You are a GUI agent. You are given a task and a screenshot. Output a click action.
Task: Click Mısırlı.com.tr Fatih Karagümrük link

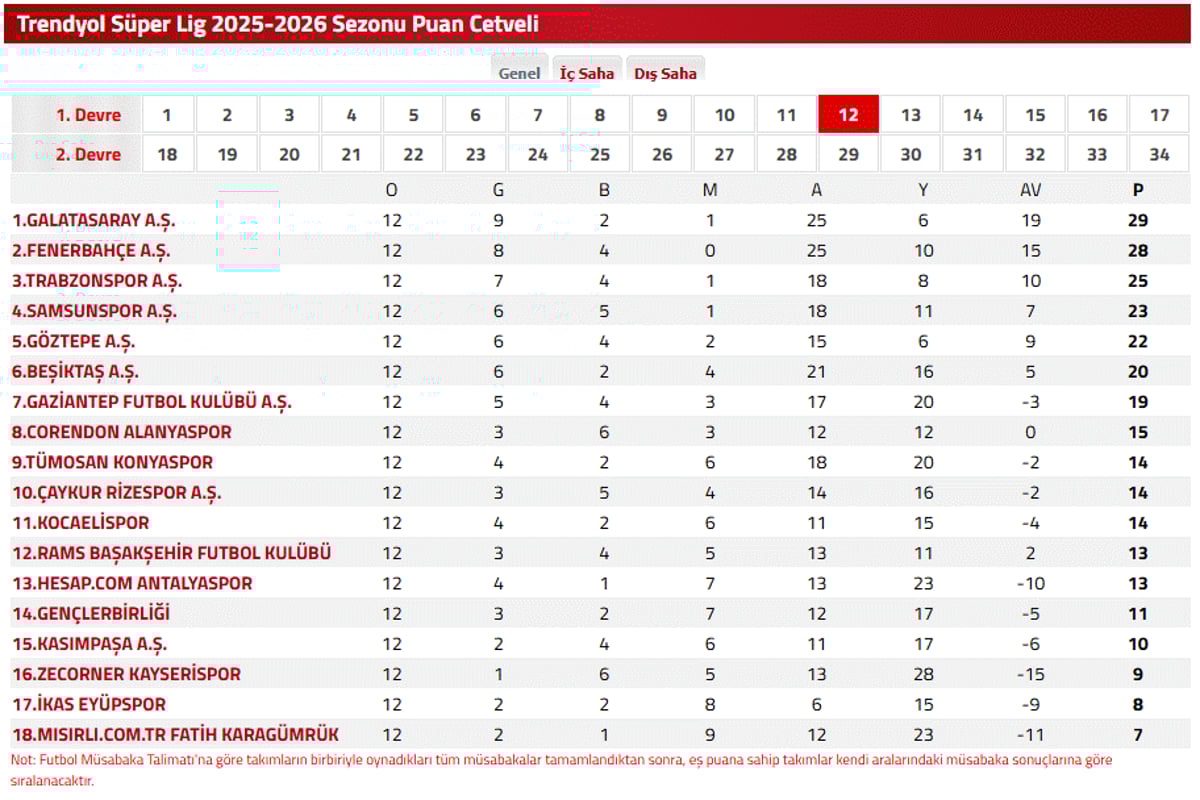point(175,735)
